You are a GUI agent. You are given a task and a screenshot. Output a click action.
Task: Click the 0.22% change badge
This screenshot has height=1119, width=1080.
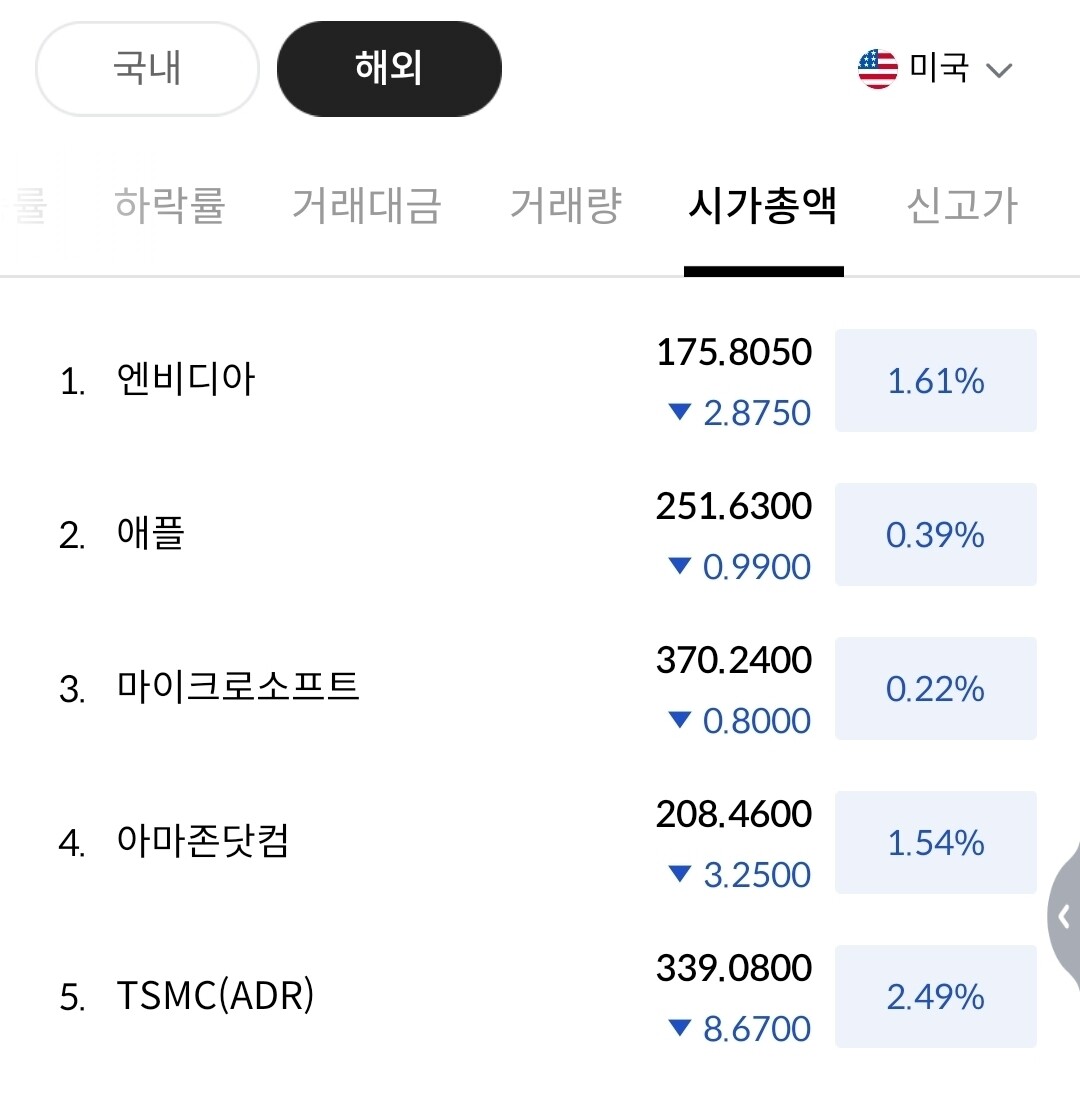[x=936, y=689]
